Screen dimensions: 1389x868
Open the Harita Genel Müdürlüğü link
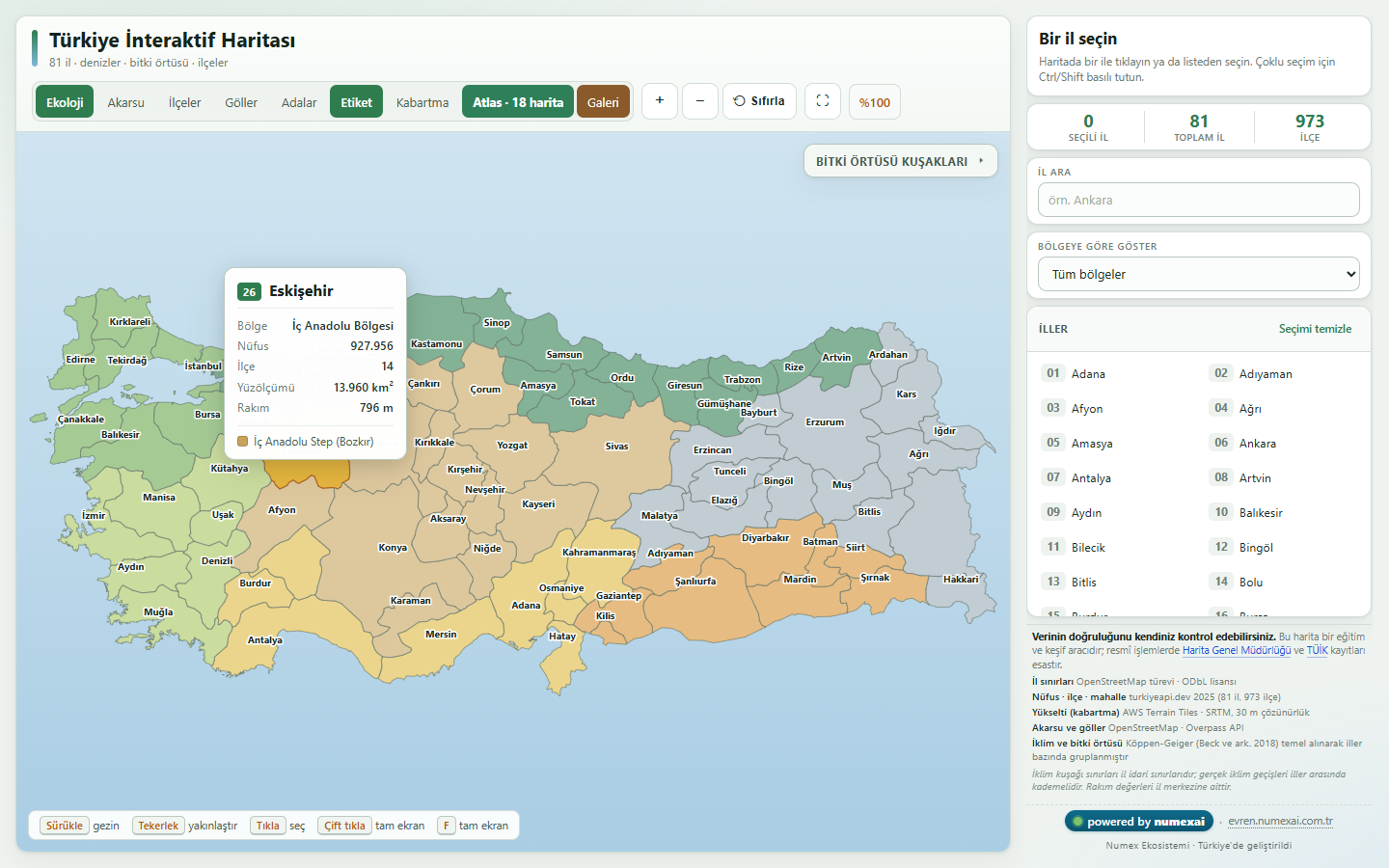point(1237,650)
